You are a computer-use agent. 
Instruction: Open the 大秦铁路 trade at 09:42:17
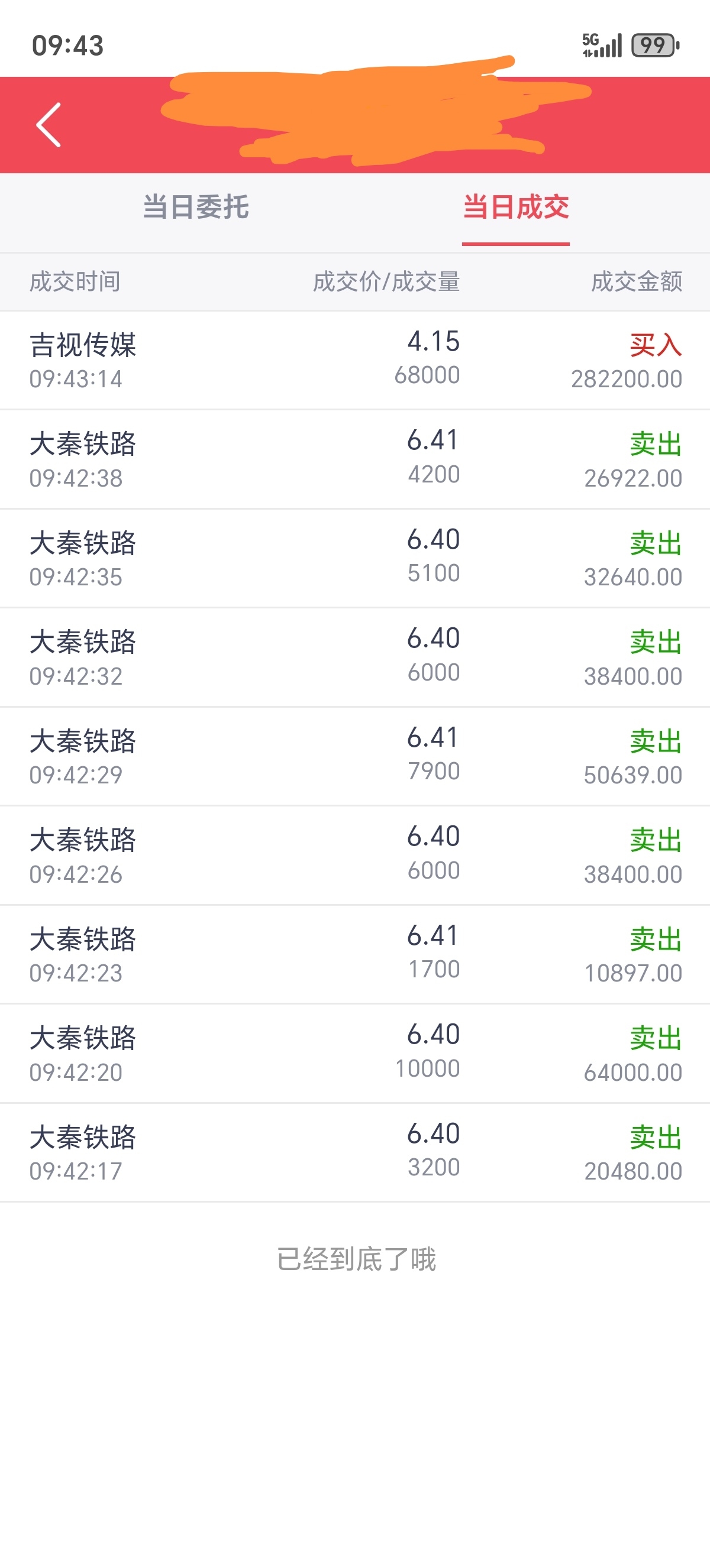[x=355, y=1153]
